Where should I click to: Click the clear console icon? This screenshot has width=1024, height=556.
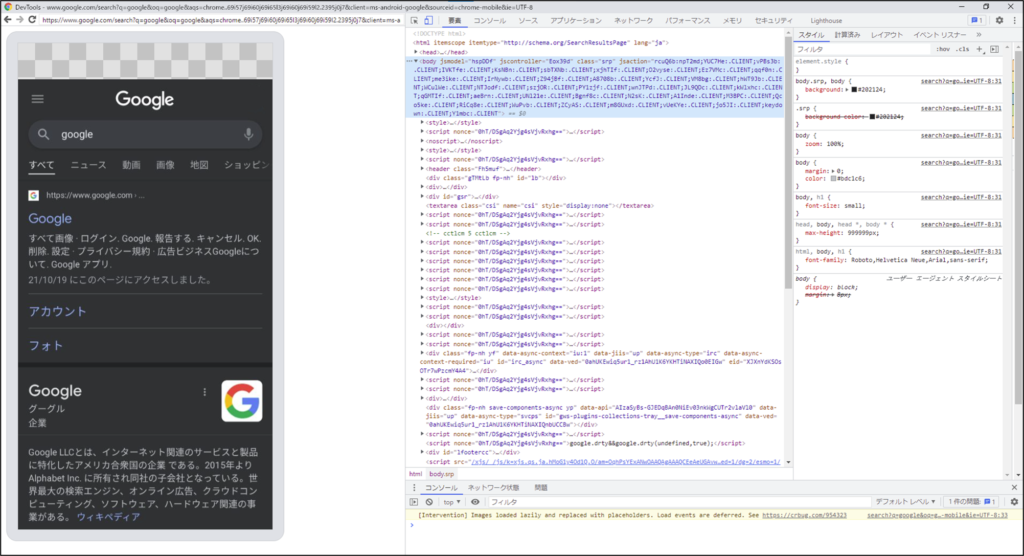click(429, 502)
